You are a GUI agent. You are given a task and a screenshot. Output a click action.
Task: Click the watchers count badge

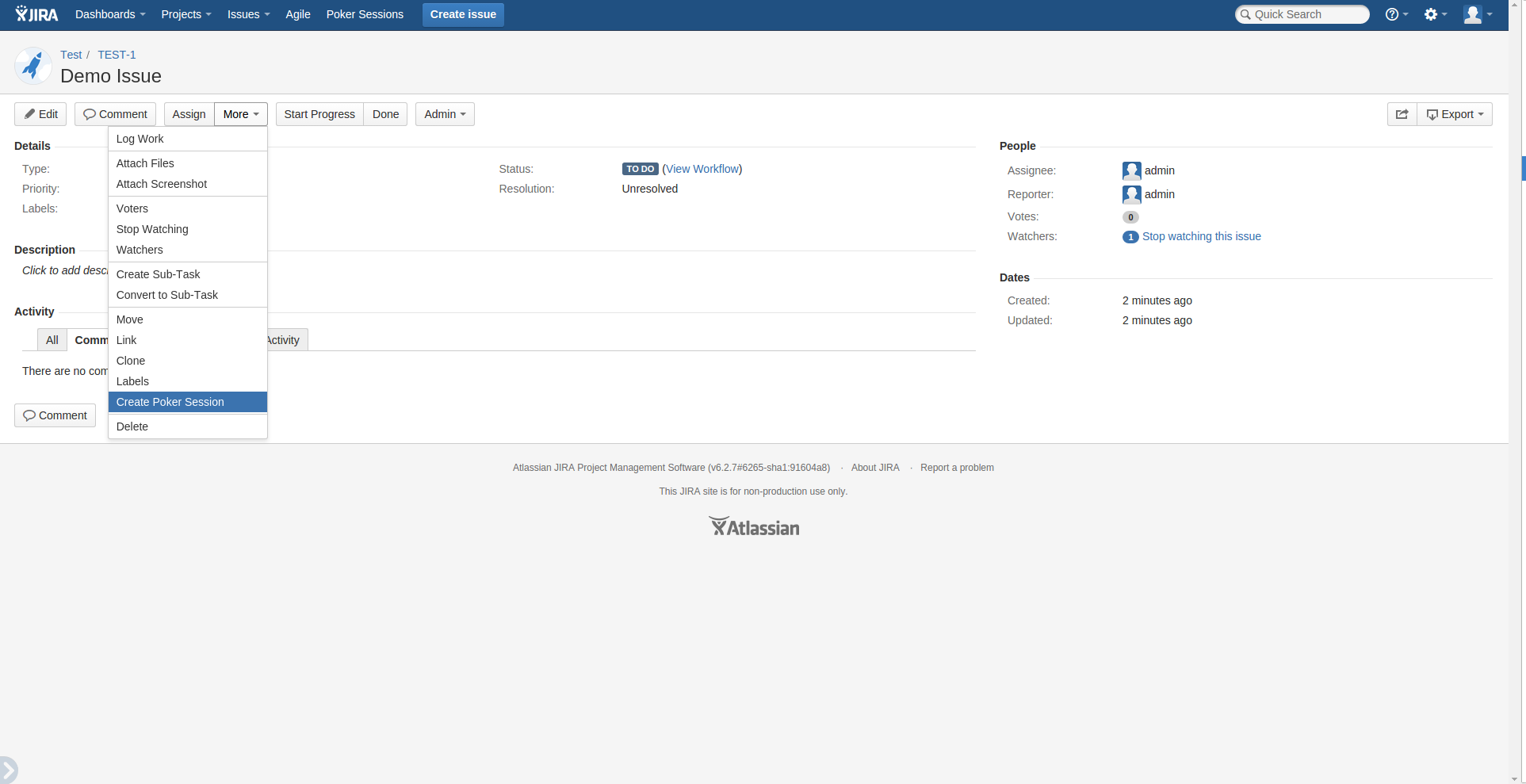pos(1130,237)
